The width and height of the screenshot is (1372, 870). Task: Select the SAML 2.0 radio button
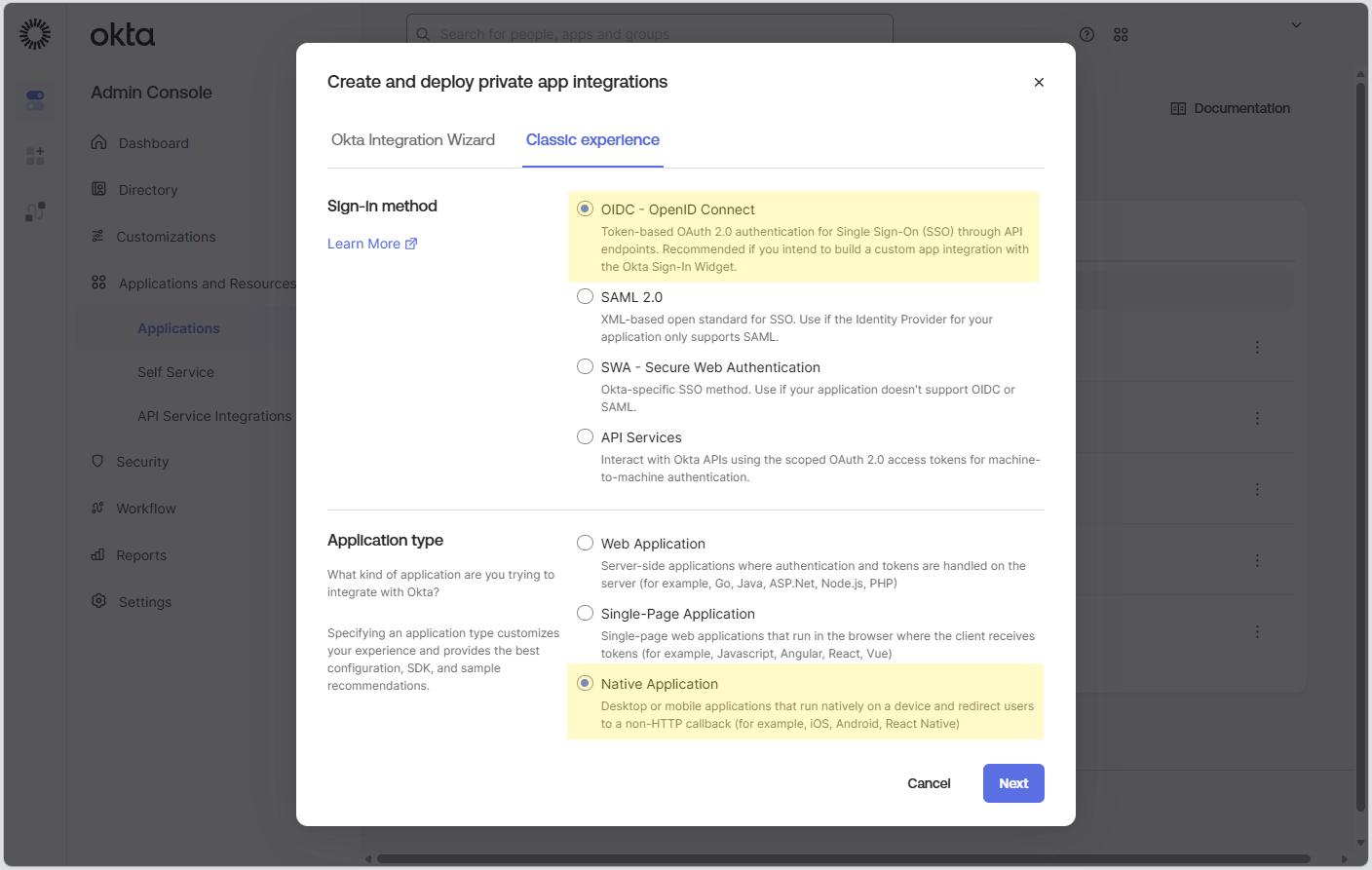click(x=585, y=296)
